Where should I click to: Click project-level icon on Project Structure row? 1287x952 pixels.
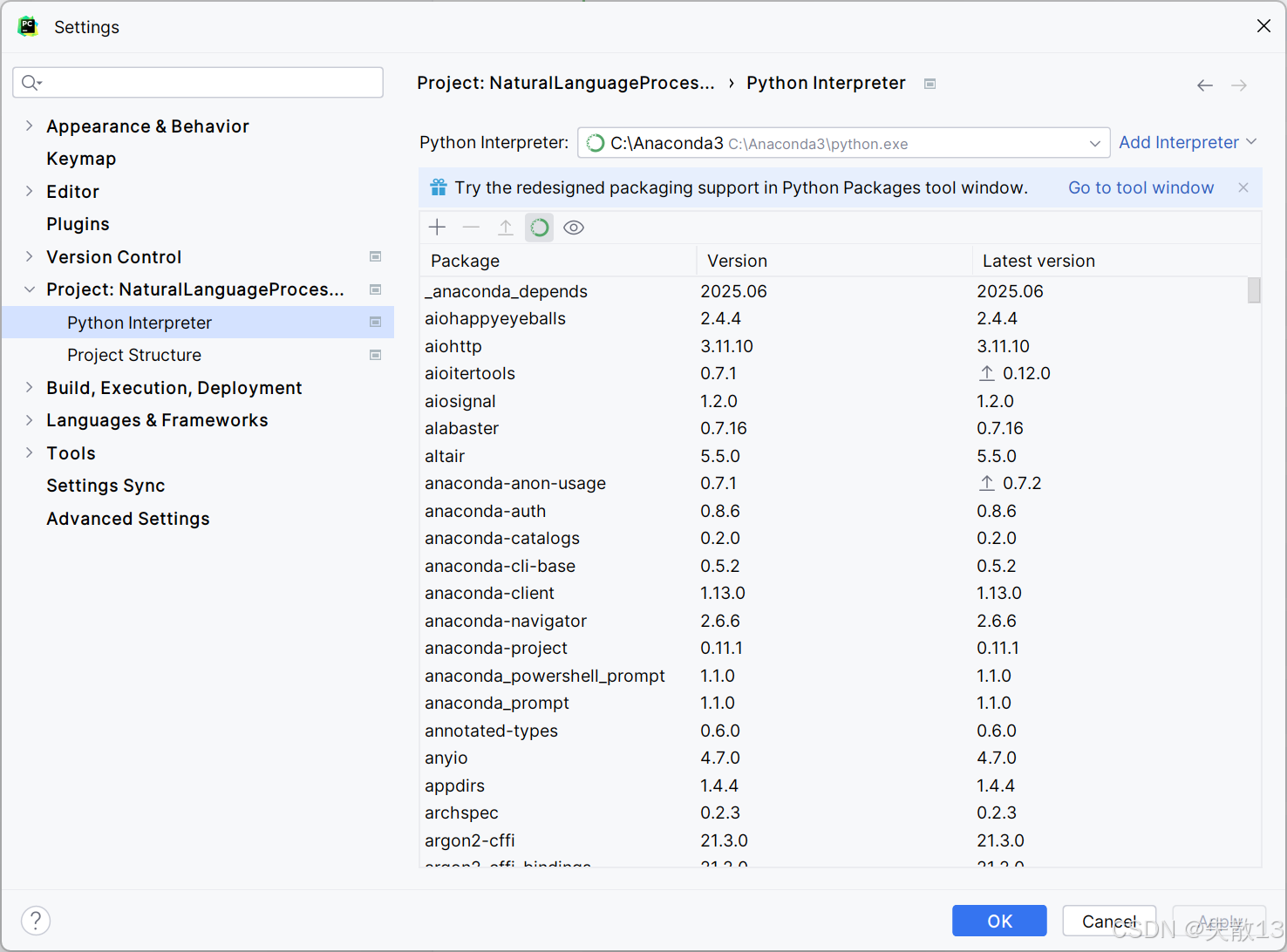pyautogui.click(x=376, y=355)
